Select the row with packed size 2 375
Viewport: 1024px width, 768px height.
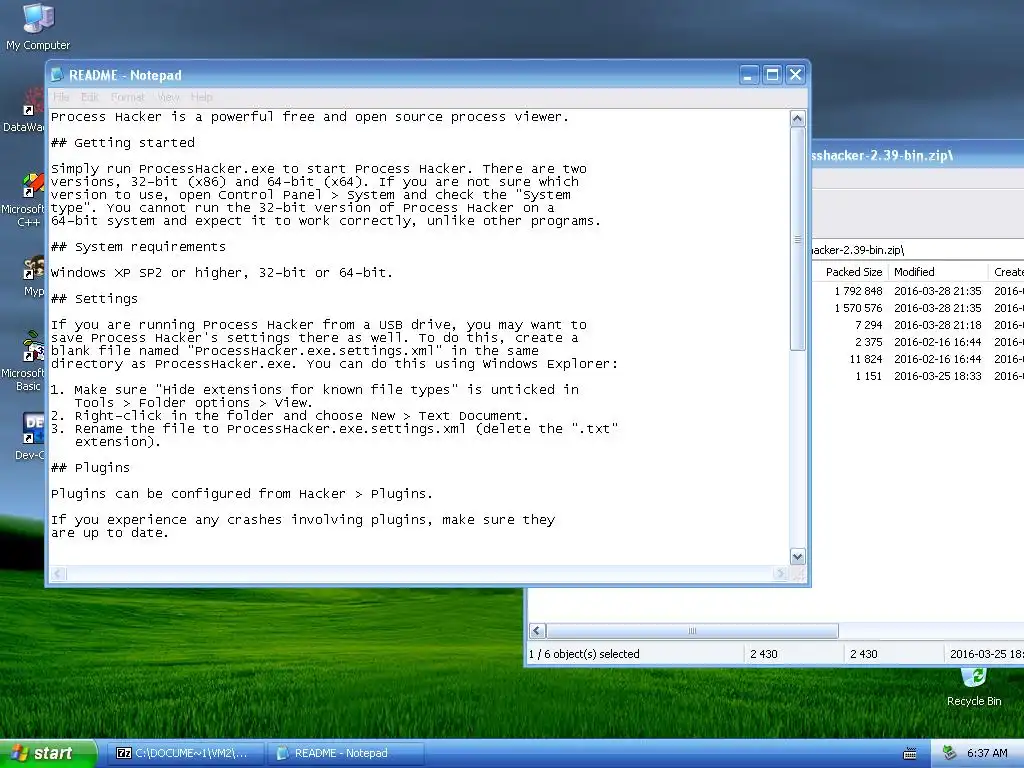918,342
